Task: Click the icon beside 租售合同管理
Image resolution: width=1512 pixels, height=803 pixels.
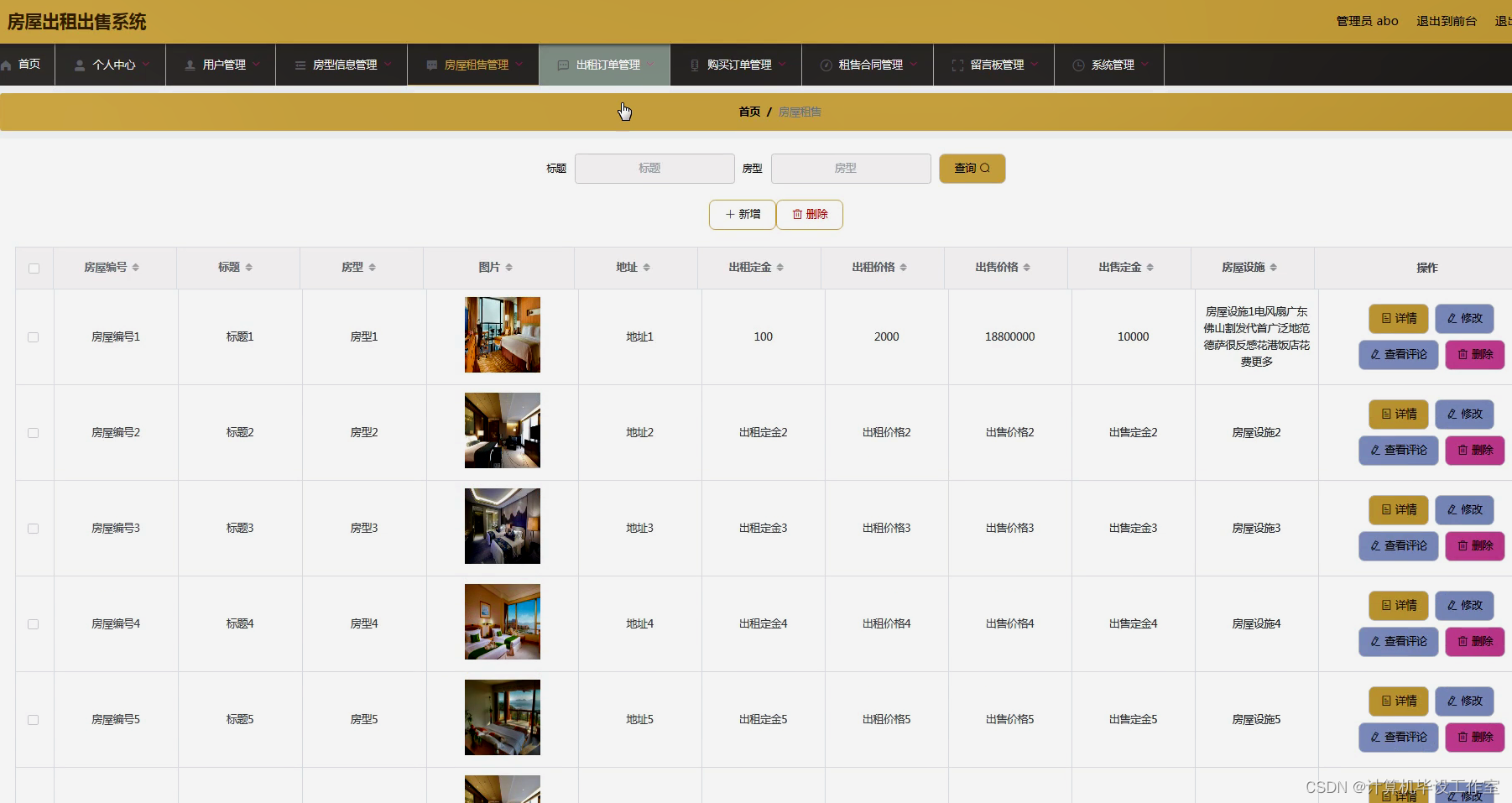Action: tap(826, 65)
